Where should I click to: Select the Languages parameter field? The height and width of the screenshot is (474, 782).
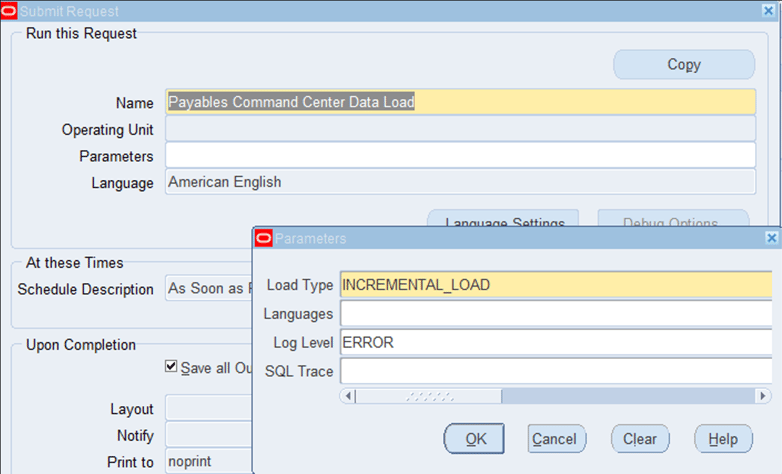555,314
